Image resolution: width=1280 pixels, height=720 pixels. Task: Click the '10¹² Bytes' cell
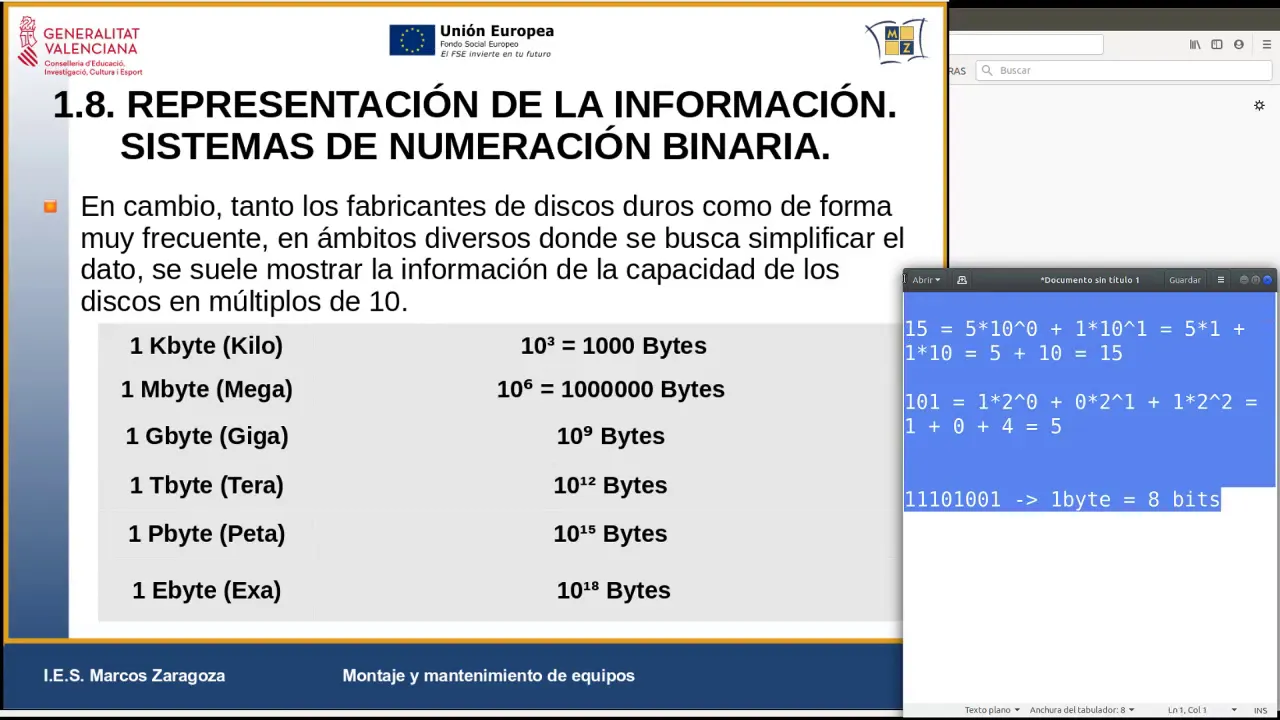(x=610, y=485)
